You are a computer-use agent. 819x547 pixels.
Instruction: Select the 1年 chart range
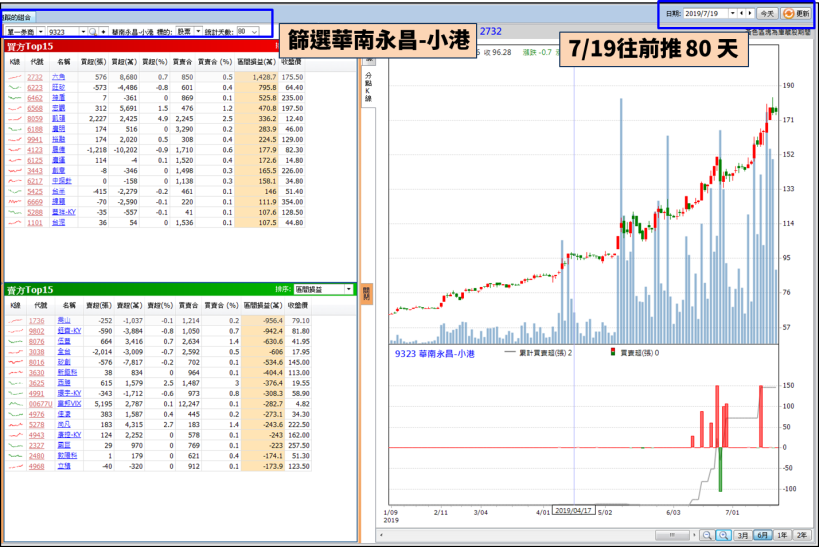tap(782, 535)
